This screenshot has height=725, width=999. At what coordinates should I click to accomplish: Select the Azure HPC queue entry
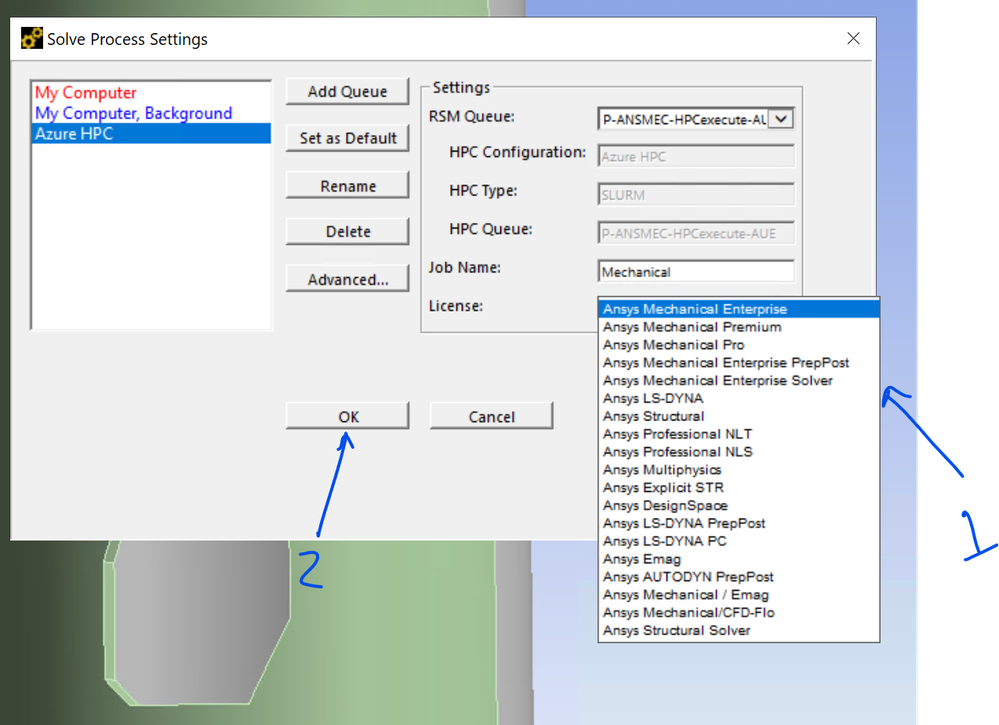coord(151,134)
